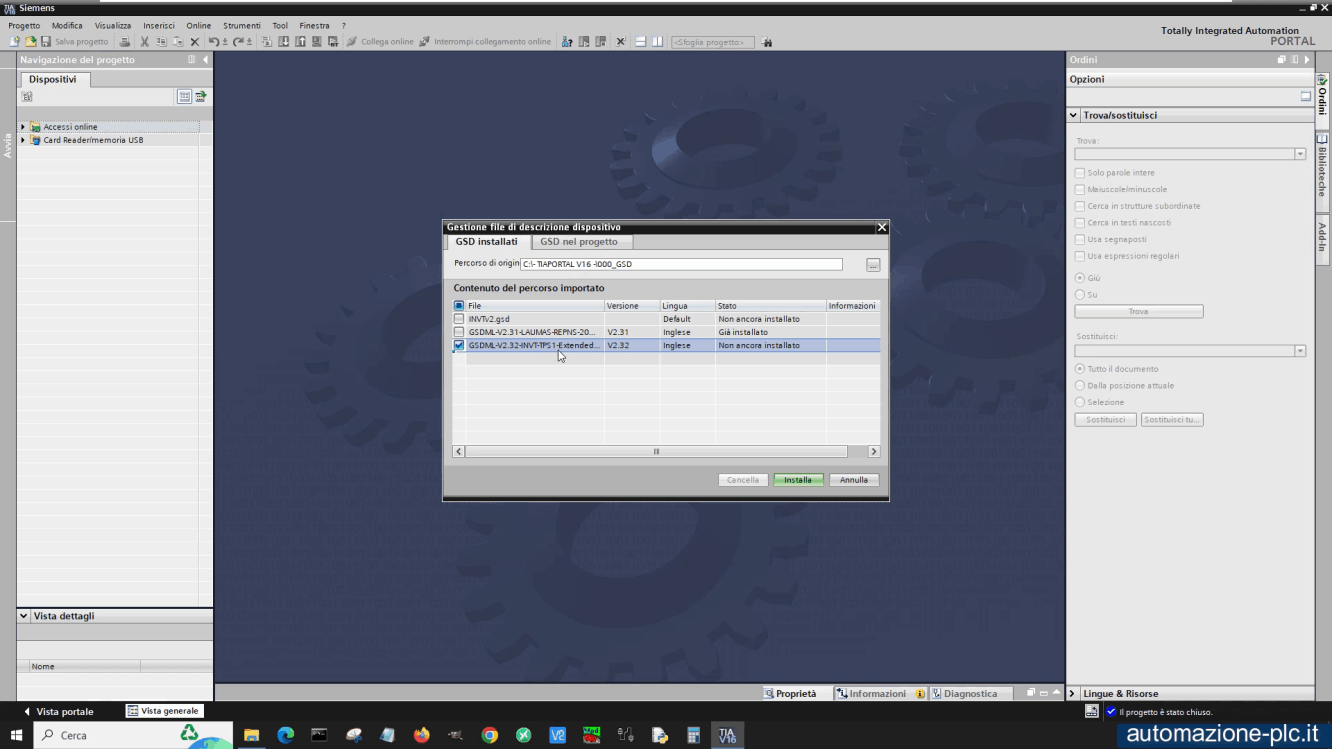Open the Sfoglia progetto dropdown field
This screenshot has height=749, width=1332.
pyautogui.click(x=713, y=42)
